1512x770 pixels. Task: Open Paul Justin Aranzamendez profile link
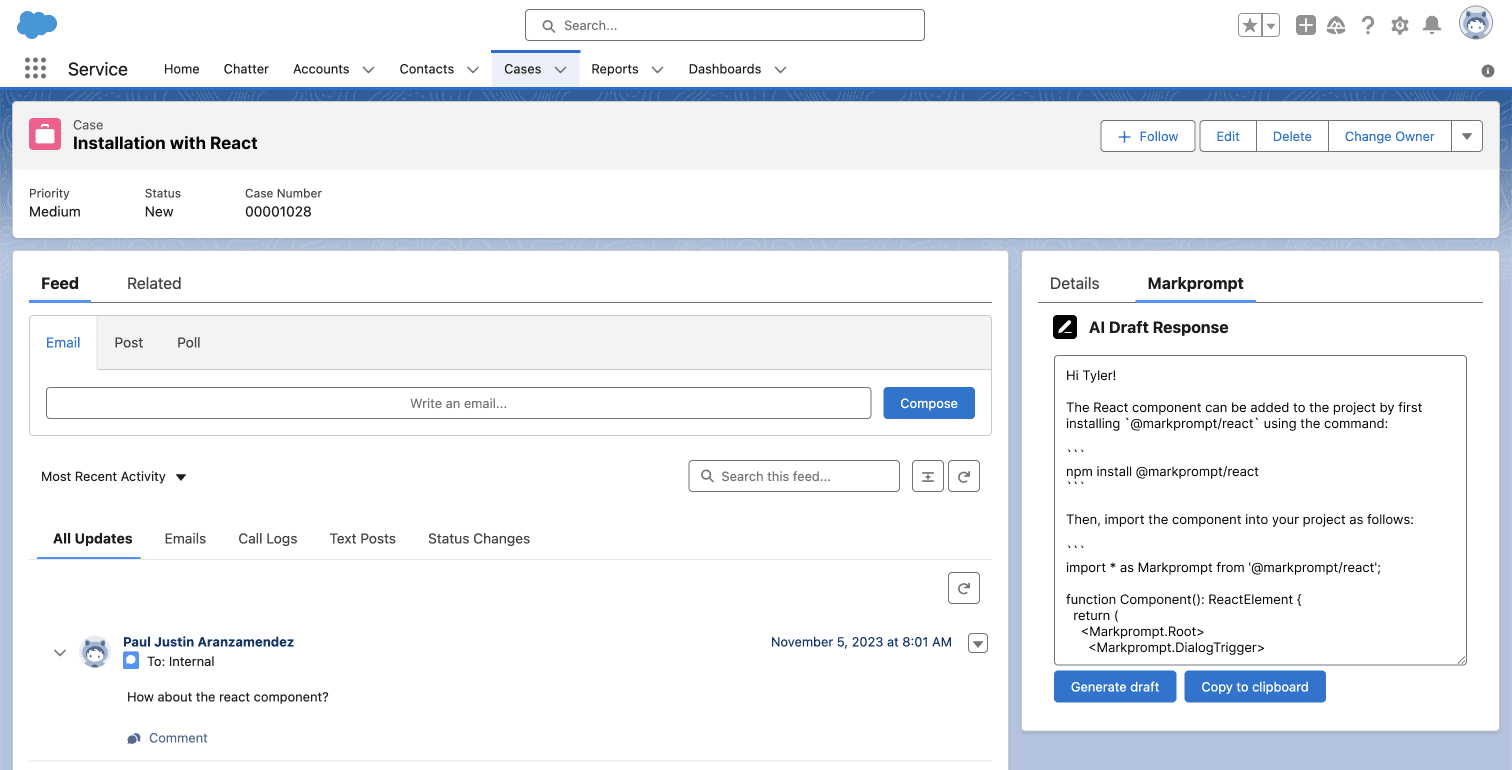tap(208, 642)
